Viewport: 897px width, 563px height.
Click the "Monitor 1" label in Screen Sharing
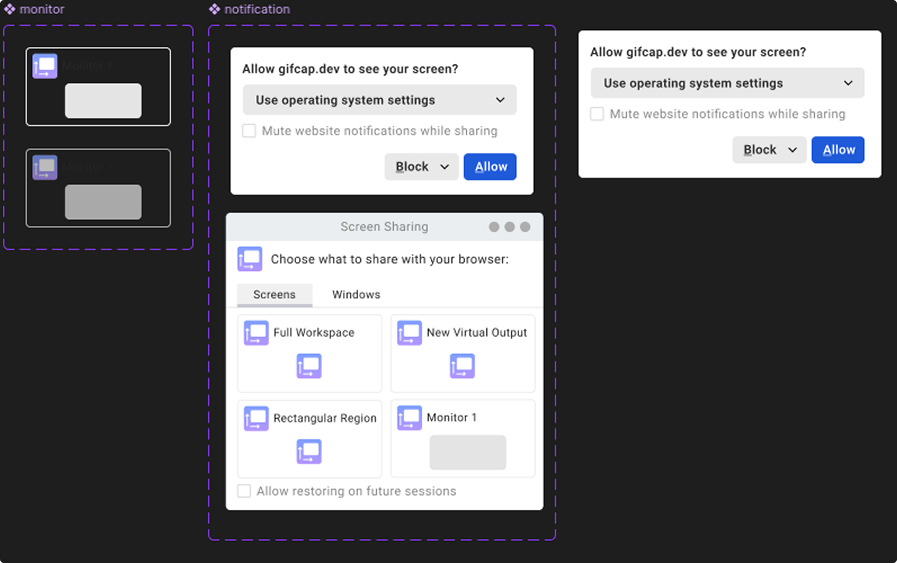tap(452, 418)
